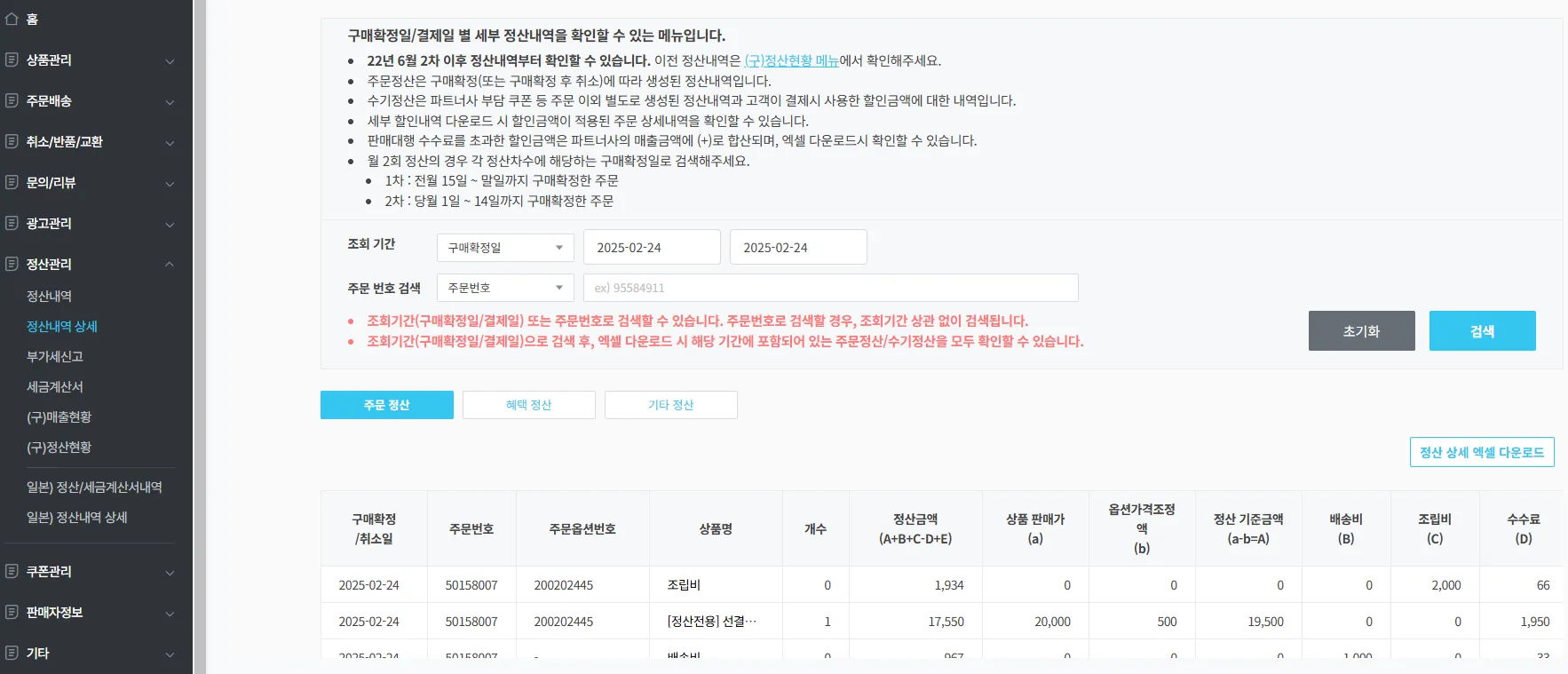Click the 문의/리뷰 menu list icon
The width and height of the screenshot is (1568, 674).
pos(12,182)
